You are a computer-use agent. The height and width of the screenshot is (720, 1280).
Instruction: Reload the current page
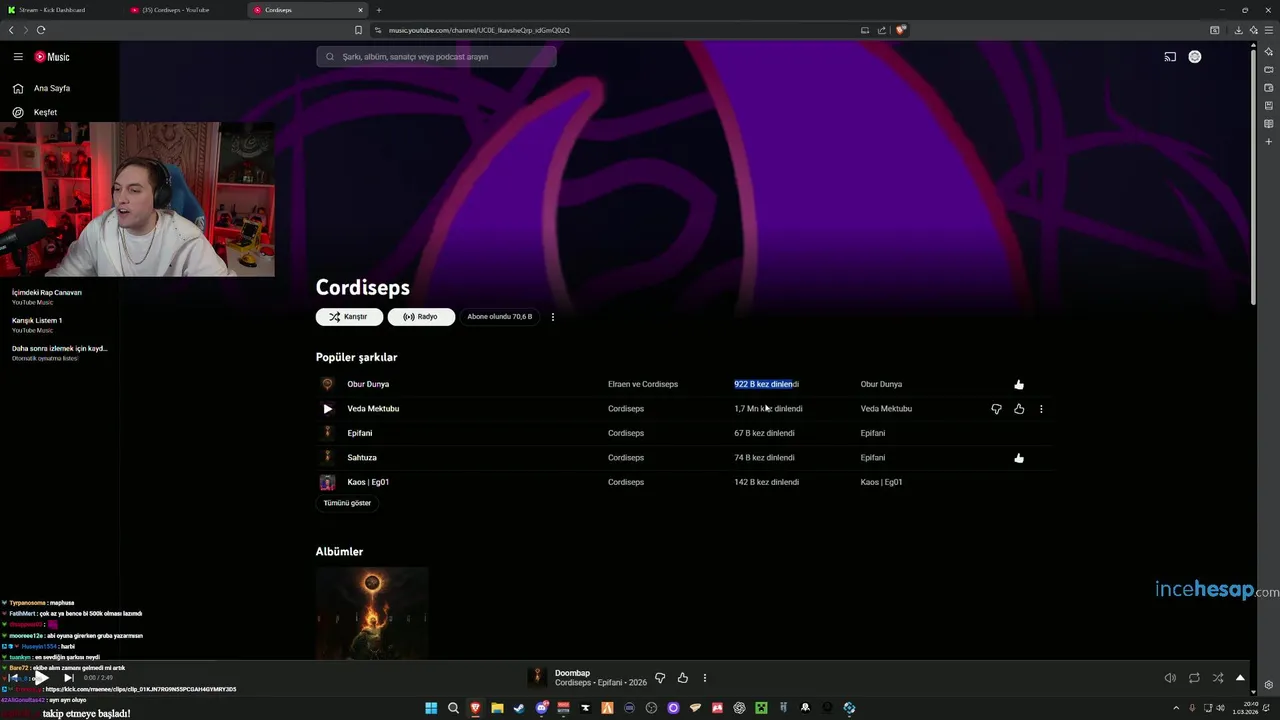[41, 30]
